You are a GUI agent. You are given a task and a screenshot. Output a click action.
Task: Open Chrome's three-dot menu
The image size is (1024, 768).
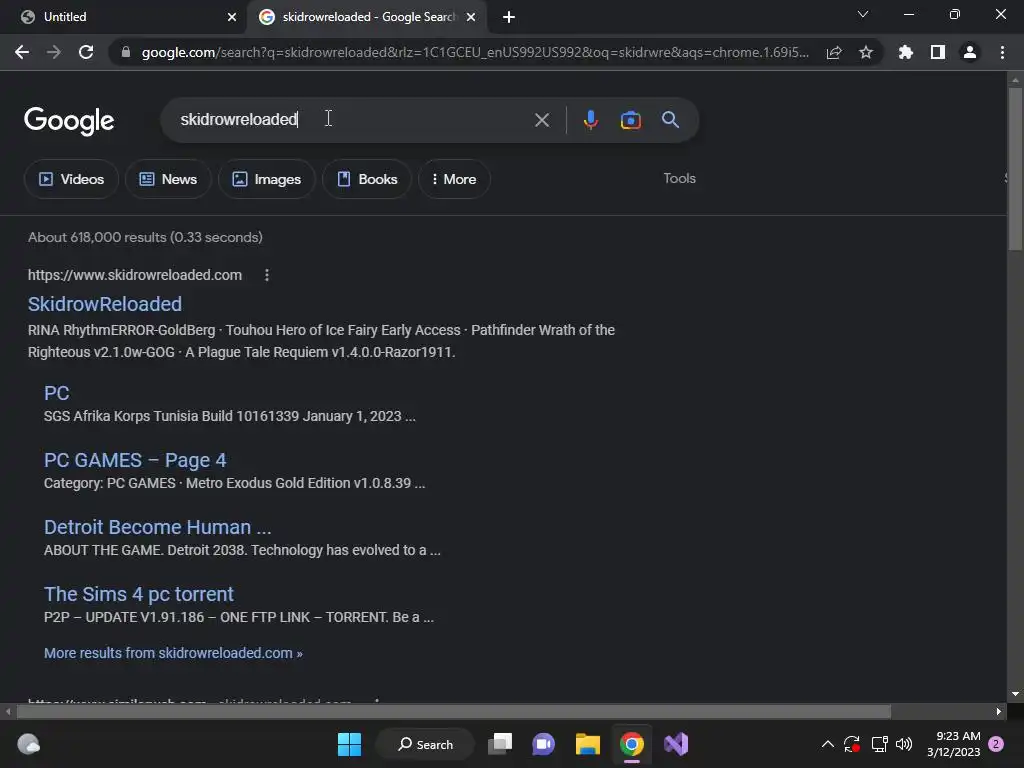tap(1002, 52)
